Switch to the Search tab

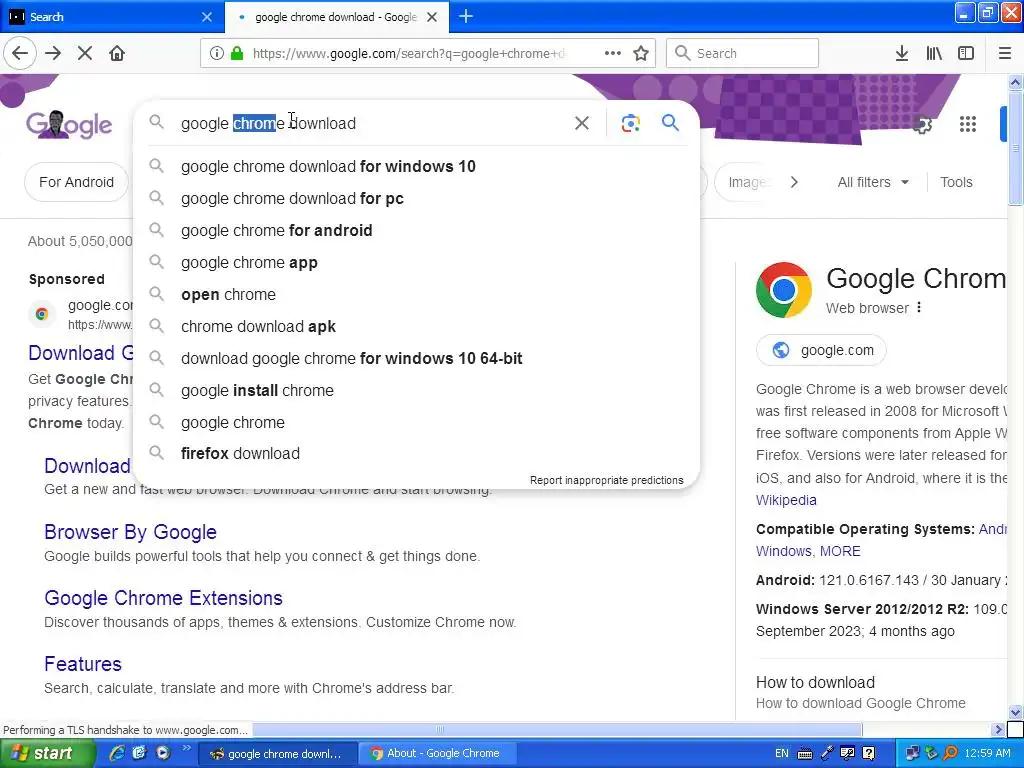112,17
